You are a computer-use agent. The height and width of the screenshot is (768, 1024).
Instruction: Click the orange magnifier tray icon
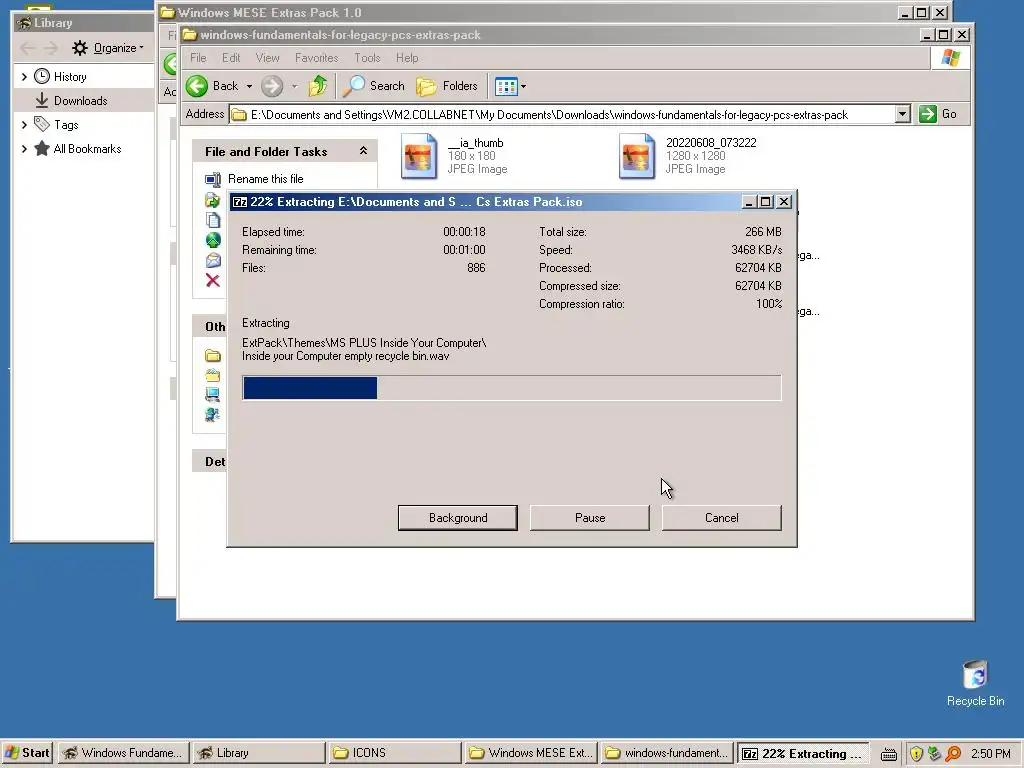pos(953,754)
